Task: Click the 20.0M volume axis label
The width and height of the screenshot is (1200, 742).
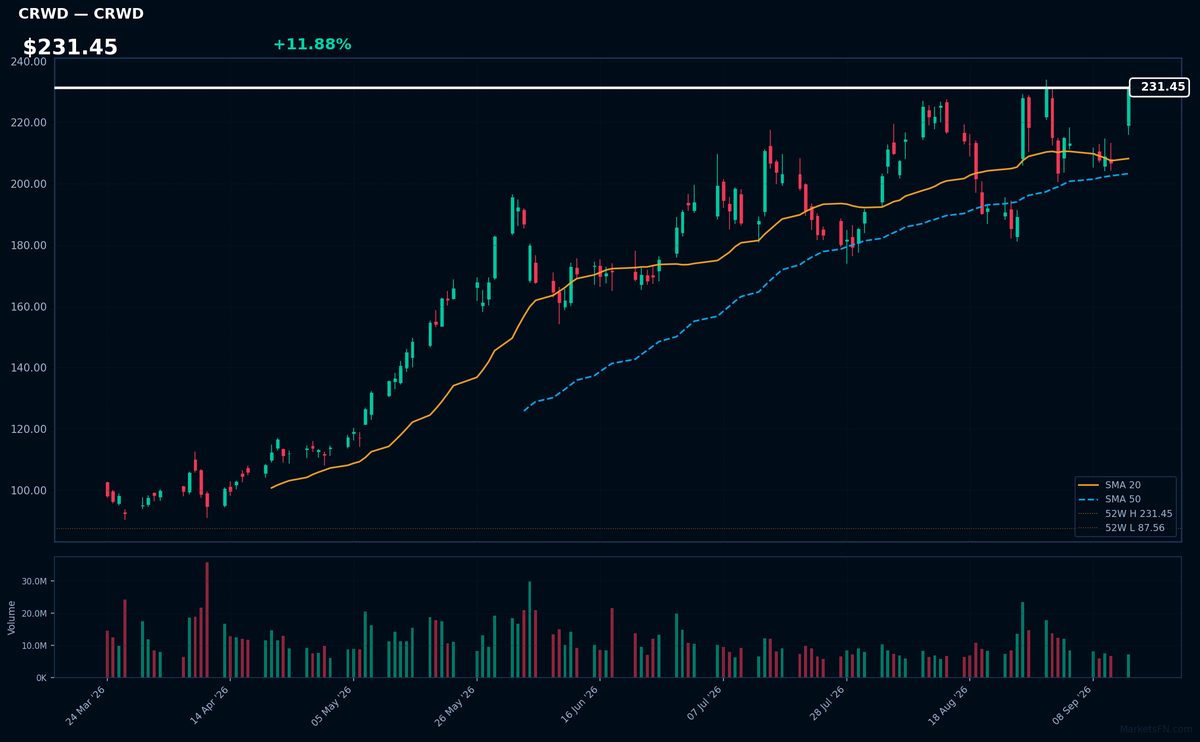Action: click(34, 613)
